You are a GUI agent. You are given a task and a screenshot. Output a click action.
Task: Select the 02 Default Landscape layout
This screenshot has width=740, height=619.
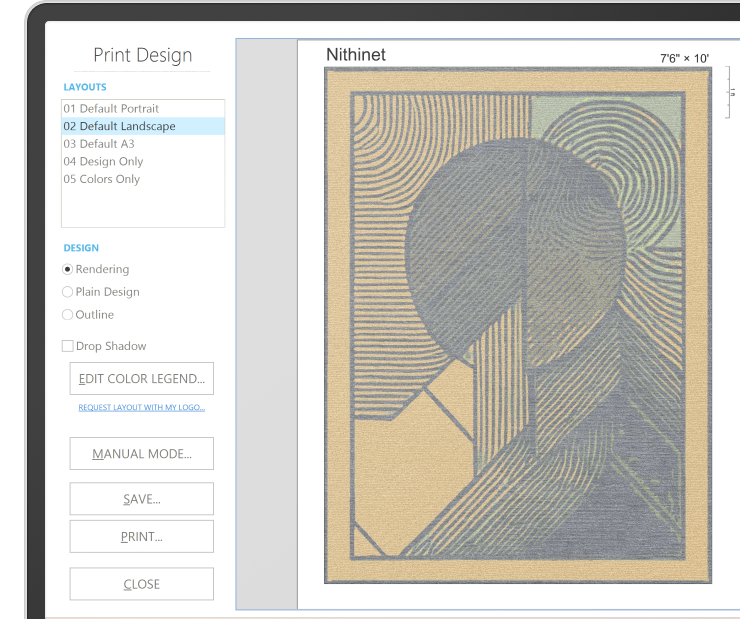coord(119,126)
